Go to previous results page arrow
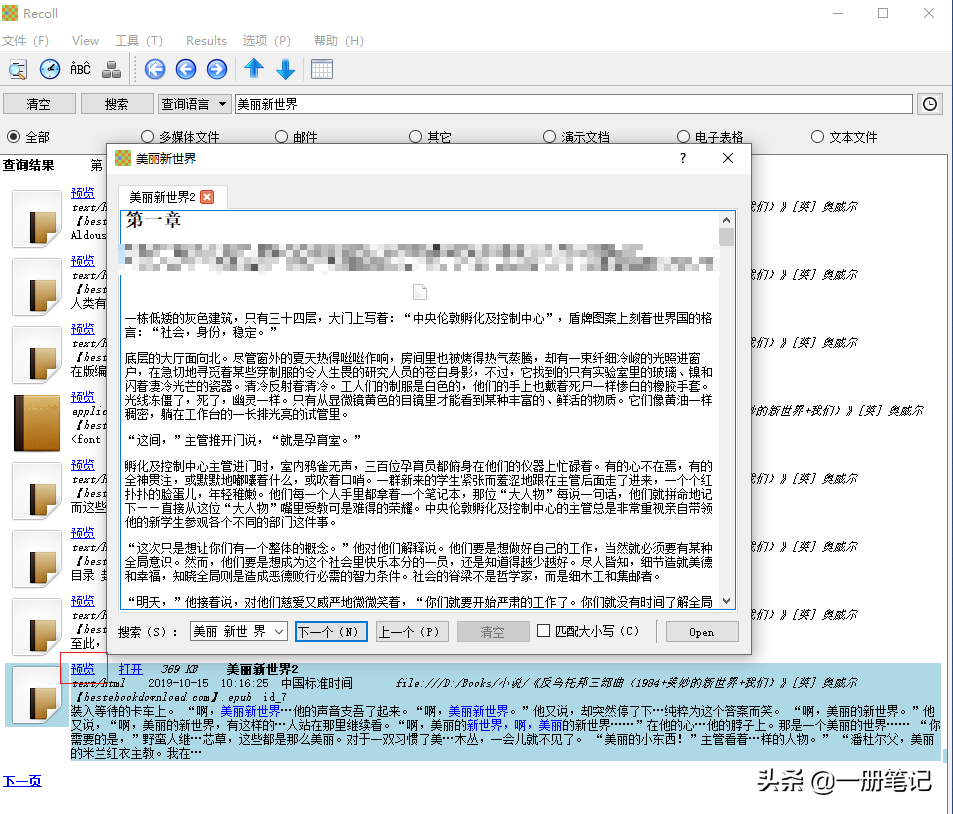Image resolution: width=953 pixels, height=814 pixels. [x=186, y=69]
